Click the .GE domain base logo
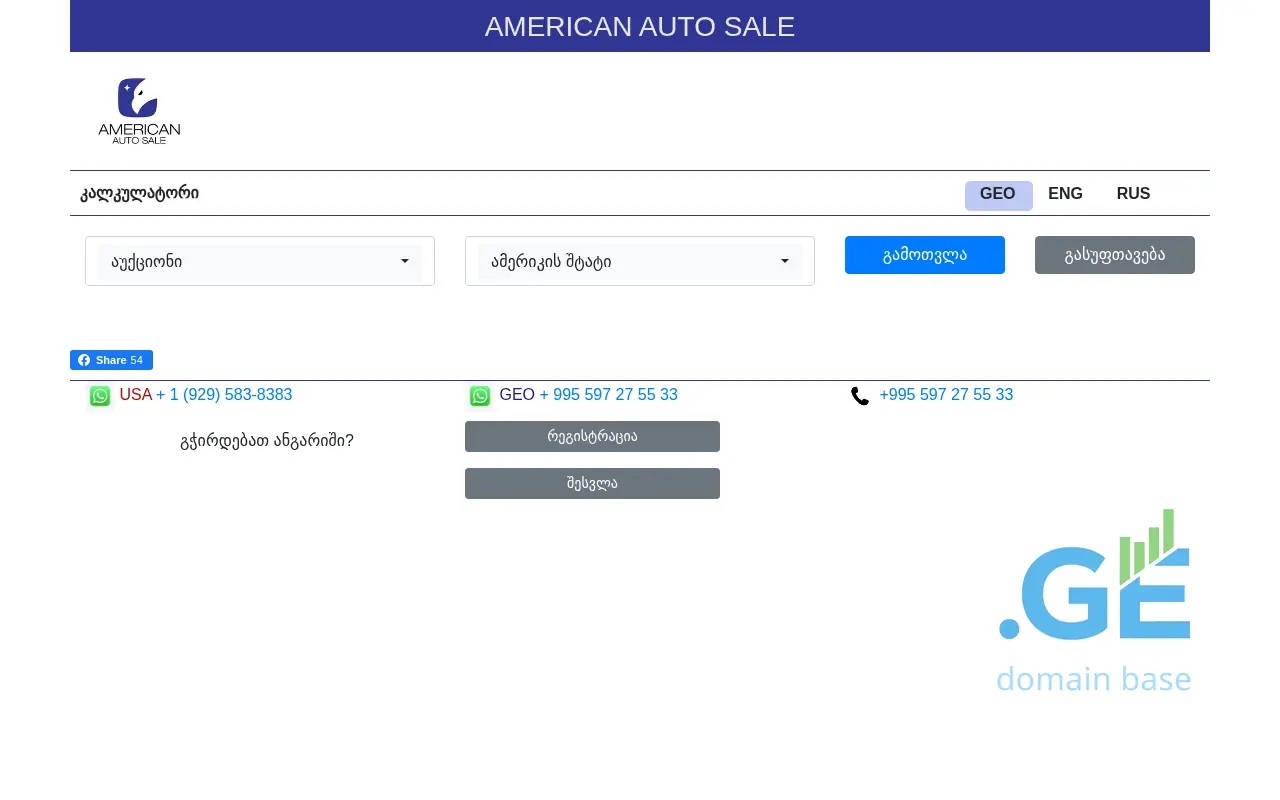Image resolution: width=1280 pixels, height=800 pixels. click(x=1094, y=601)
